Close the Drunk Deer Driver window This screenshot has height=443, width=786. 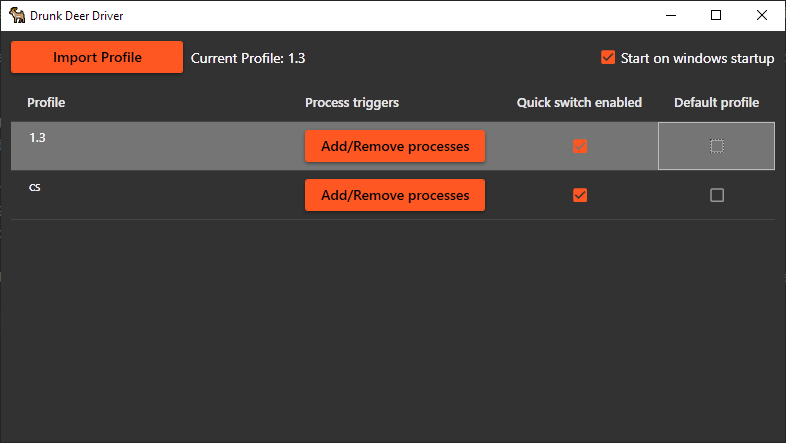[761, 16]
